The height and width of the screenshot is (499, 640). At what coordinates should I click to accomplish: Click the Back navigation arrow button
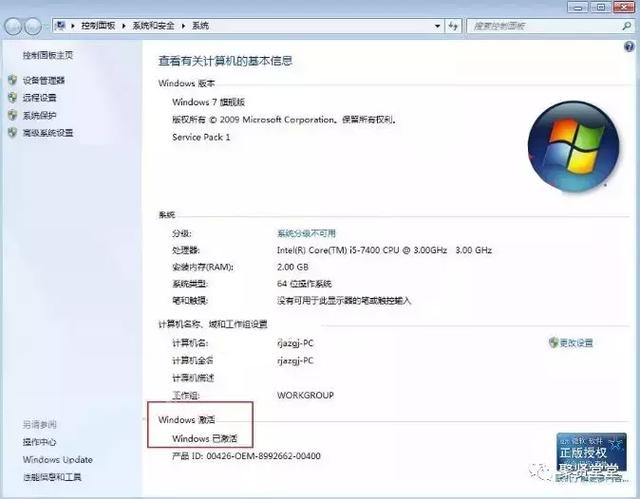[x=13, y=27]
